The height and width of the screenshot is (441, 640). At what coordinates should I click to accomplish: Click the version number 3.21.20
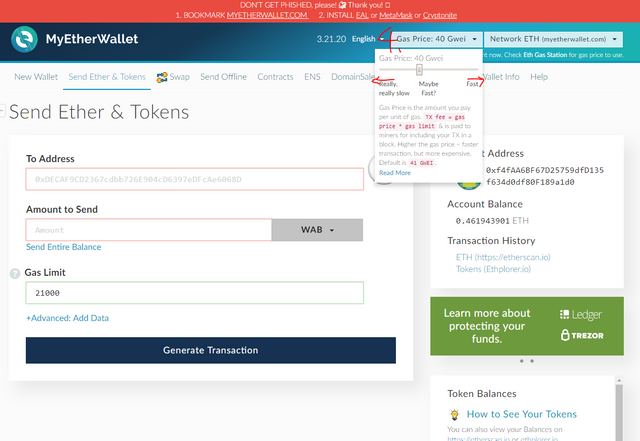(x=331, y=39)
